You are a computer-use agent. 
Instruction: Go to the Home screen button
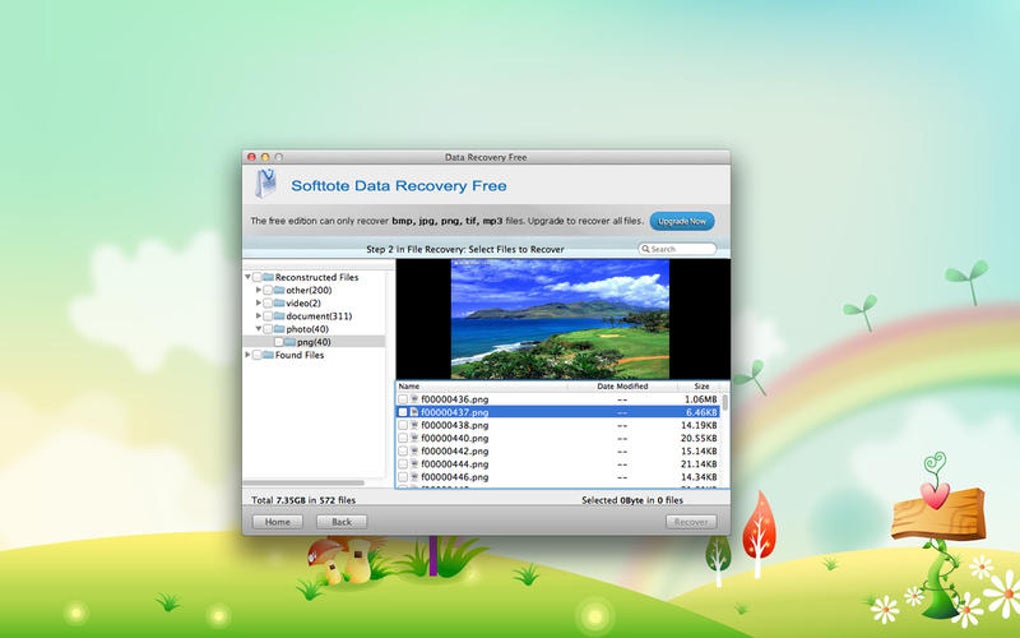click(x=278, y=522)
